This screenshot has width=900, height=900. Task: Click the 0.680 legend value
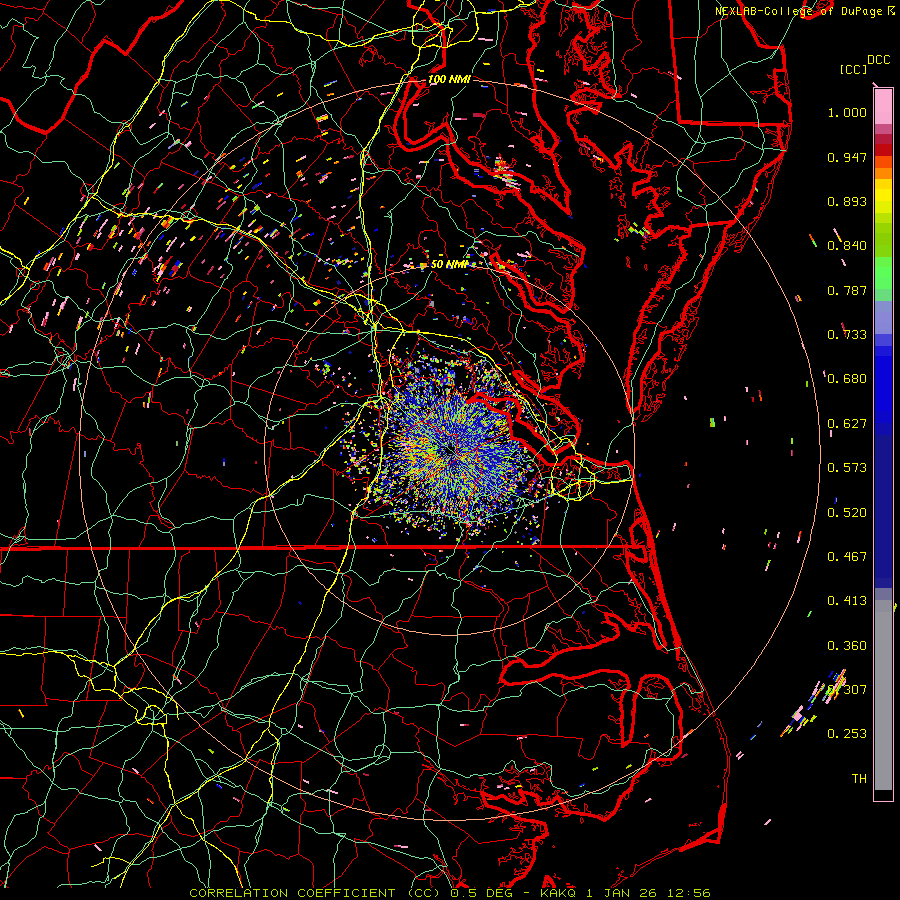847,379
